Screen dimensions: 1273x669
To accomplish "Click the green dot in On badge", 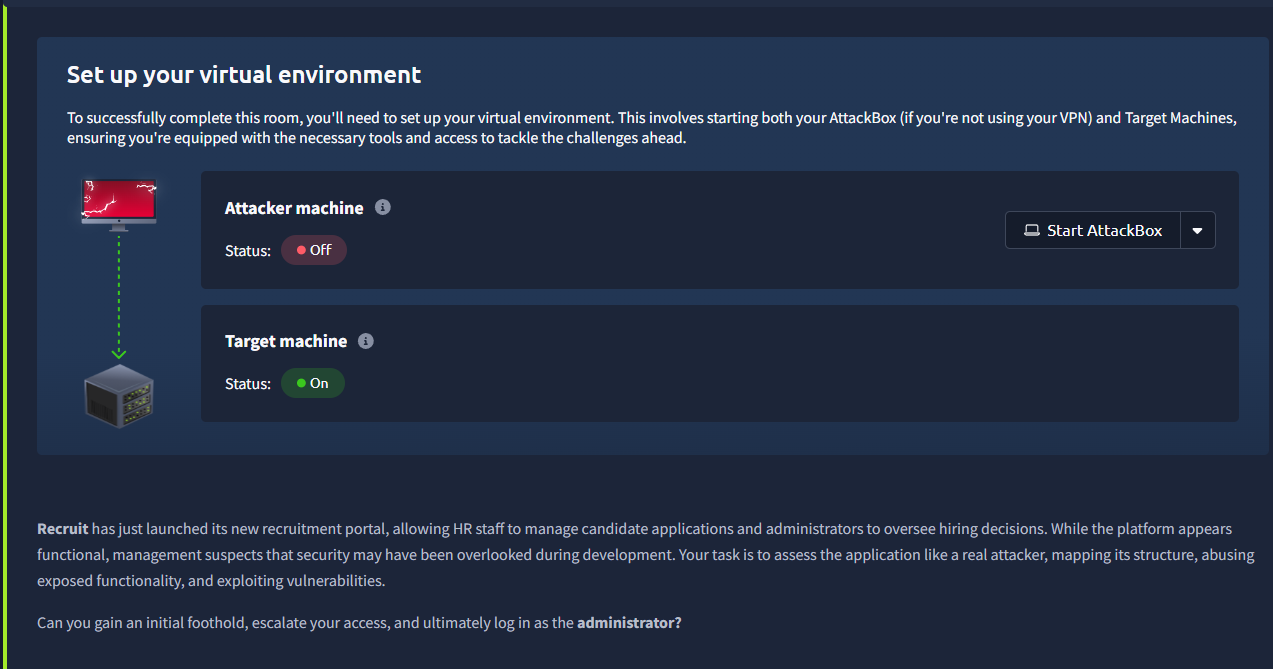I will (301, 383).
